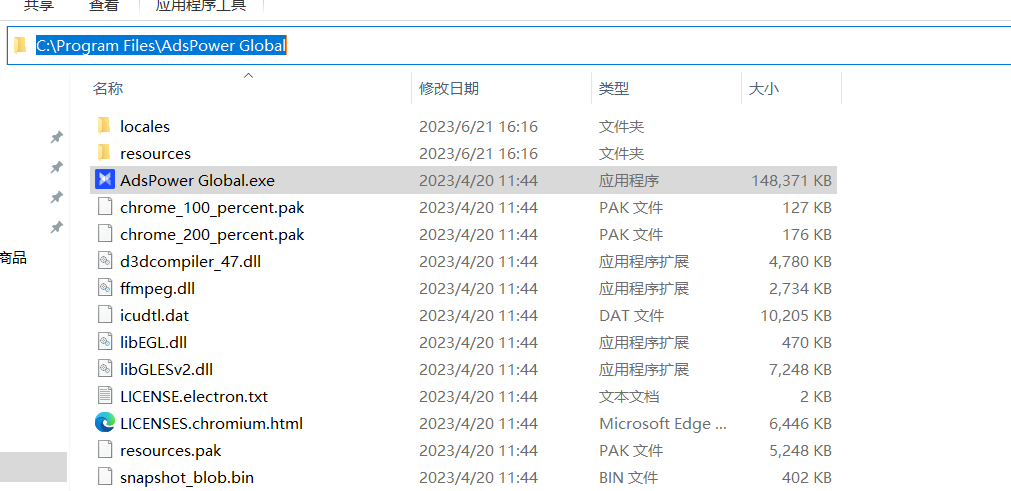Open the 应用程序工具 ribbon tab
This screenshot has width=1011, height=491.
coord(201,6)
